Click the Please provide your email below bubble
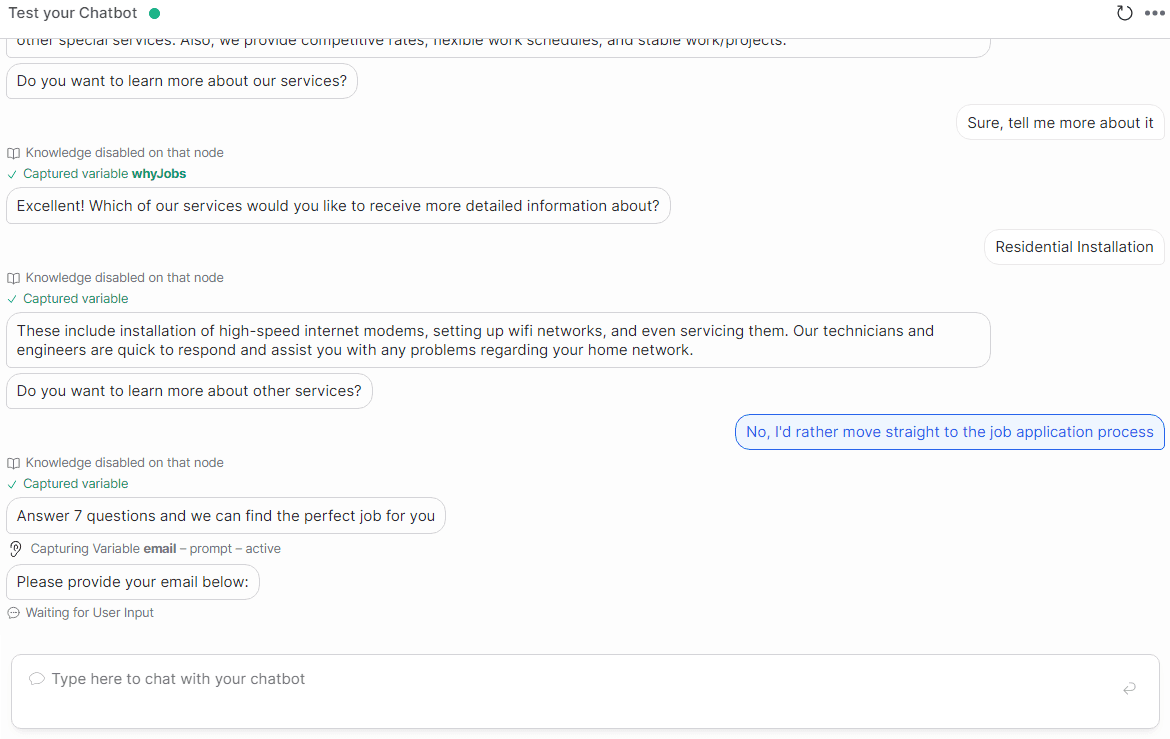This screenshot has width=1170, height=739. click(133, 582)
